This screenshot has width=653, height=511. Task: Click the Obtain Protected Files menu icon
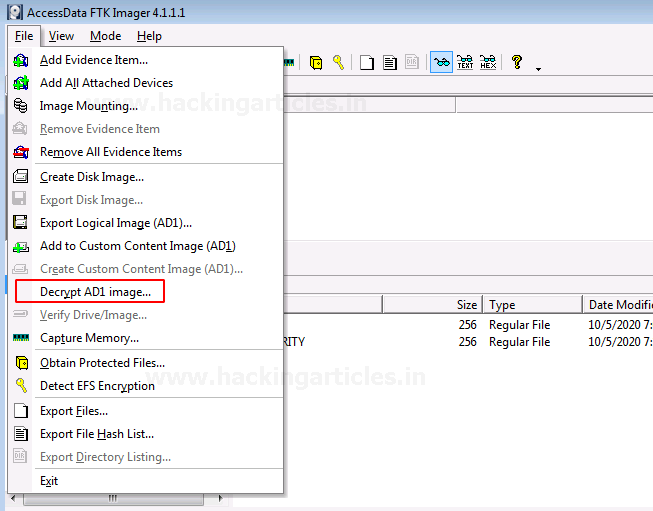point(22,363)
